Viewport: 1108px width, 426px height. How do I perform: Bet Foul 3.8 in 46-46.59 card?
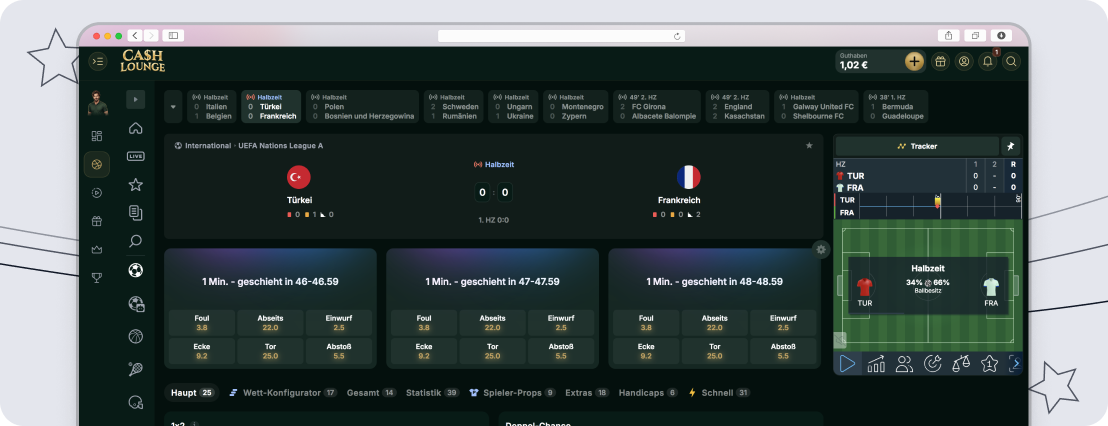(x=201, y=323)
